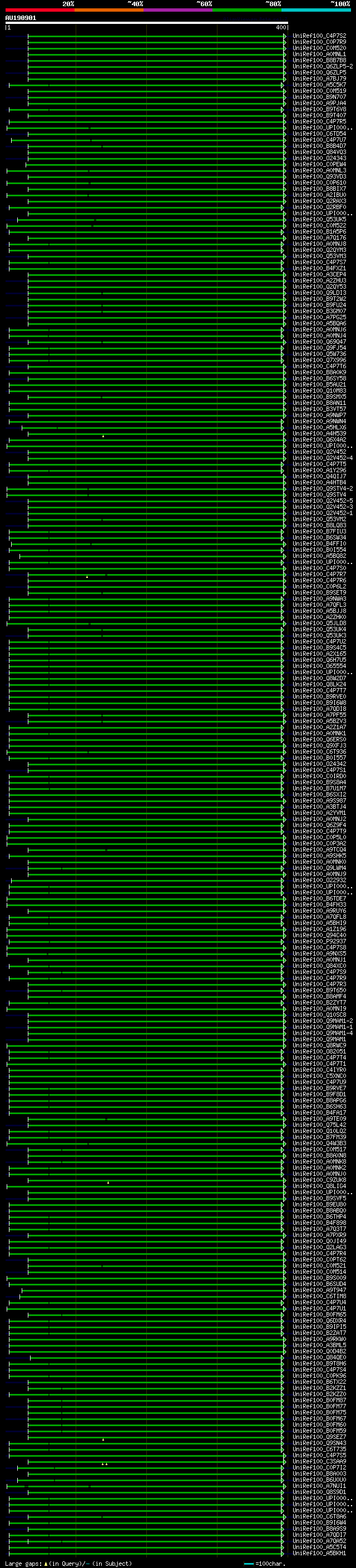
Task: Select the UniRef100_A3CEP4 hit
Action: point(319,275)
